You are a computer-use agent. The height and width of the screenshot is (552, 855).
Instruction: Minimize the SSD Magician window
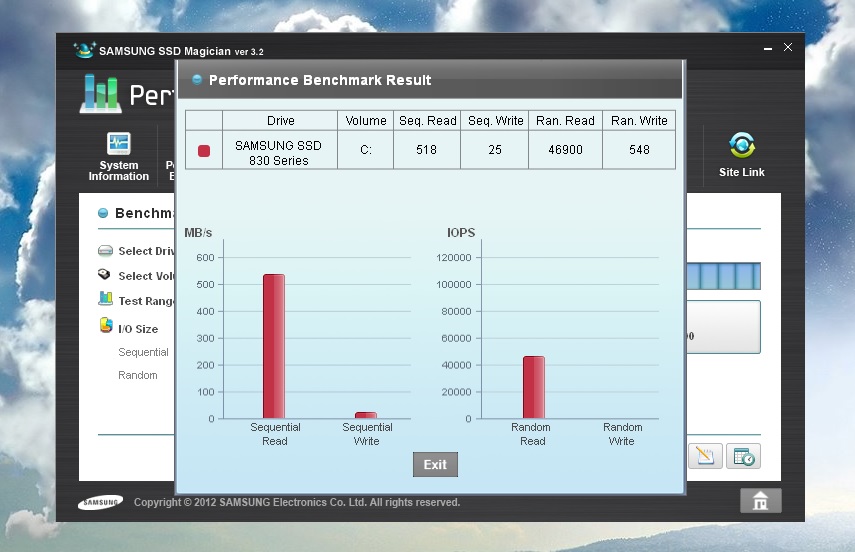[768, 49]
